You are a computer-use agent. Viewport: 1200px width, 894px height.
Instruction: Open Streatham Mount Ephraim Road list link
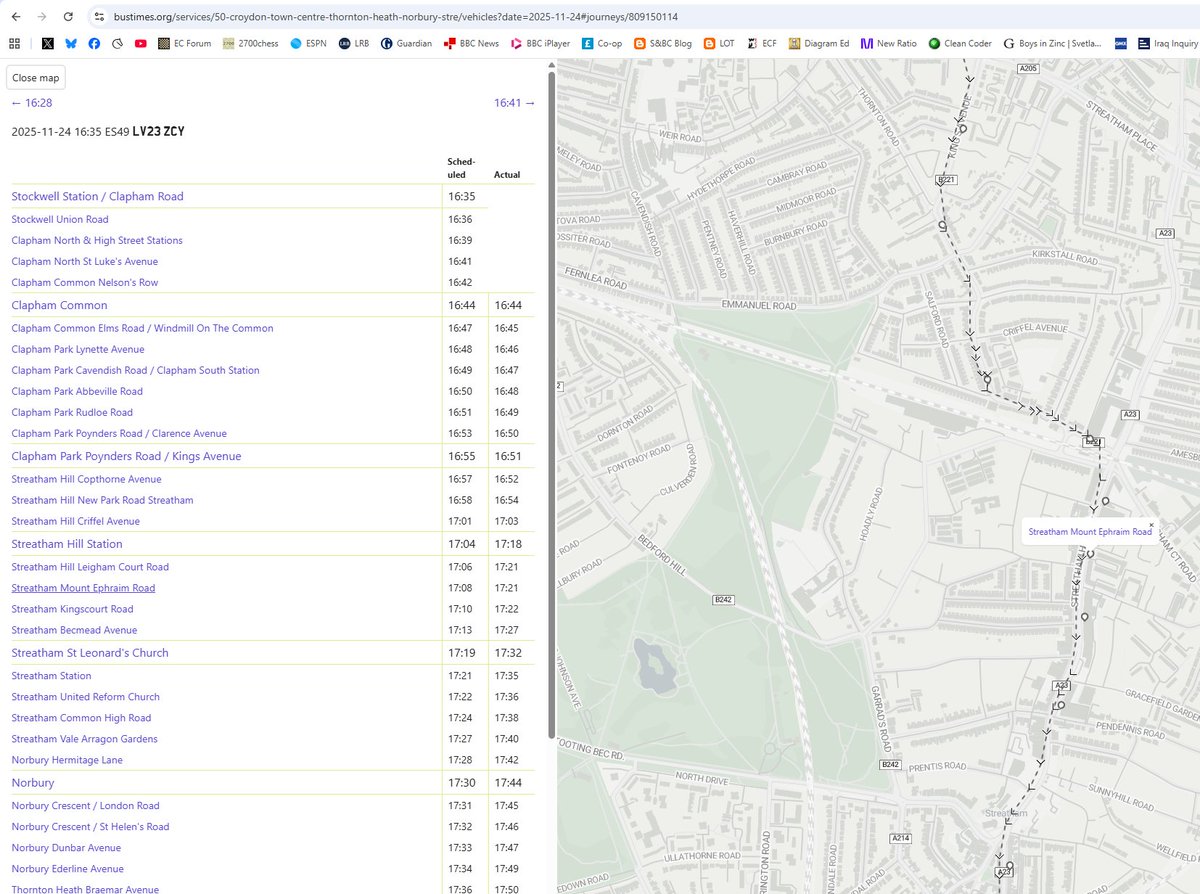83,588
